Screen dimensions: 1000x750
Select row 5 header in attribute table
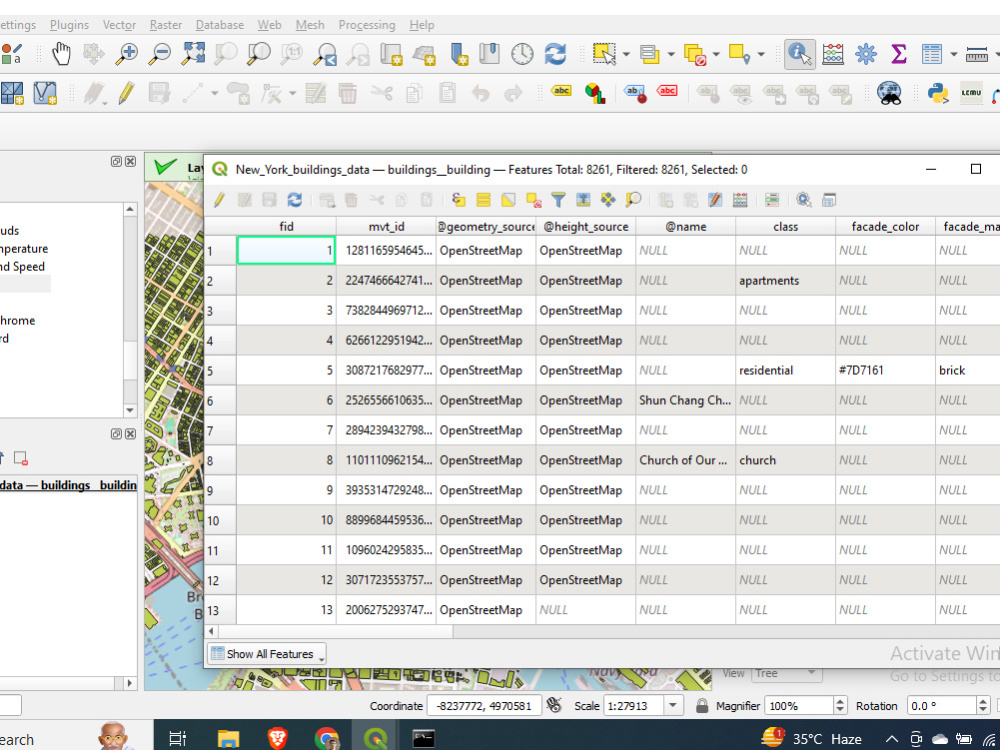(220, 371)
